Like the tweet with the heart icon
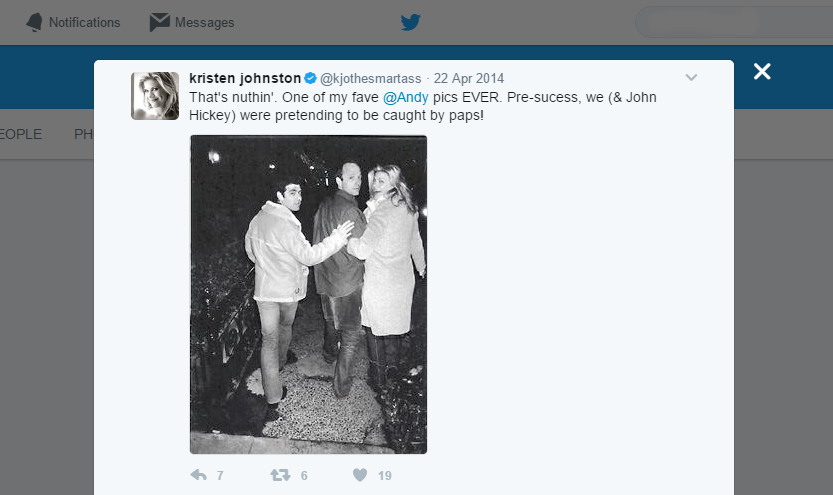 (x=359, y=475)
